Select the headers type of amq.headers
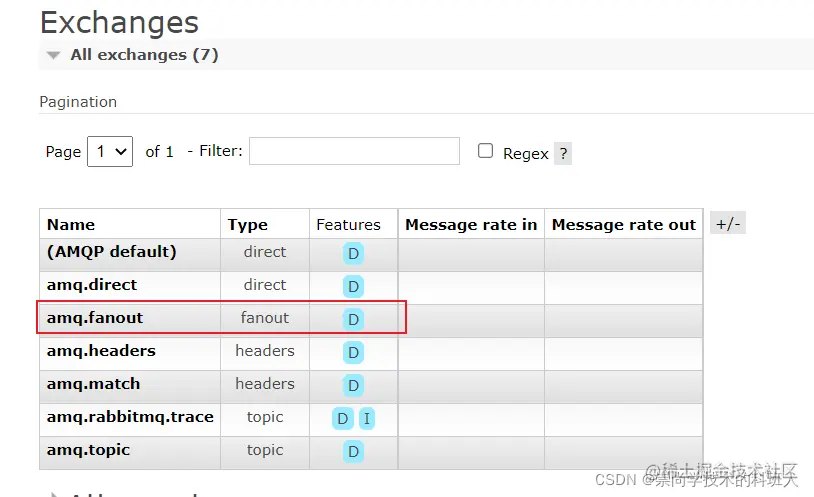This screenshot has width=814, height=497. (x=265, y=351)
